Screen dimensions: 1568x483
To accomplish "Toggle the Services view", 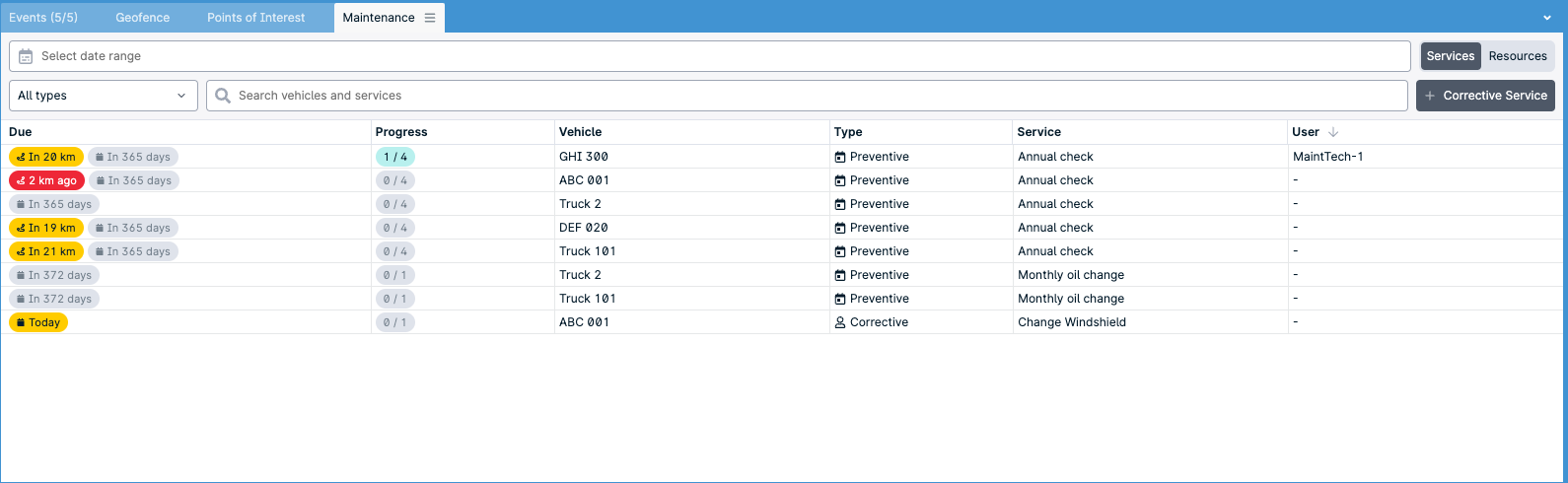I will [x=1451, y=56].
